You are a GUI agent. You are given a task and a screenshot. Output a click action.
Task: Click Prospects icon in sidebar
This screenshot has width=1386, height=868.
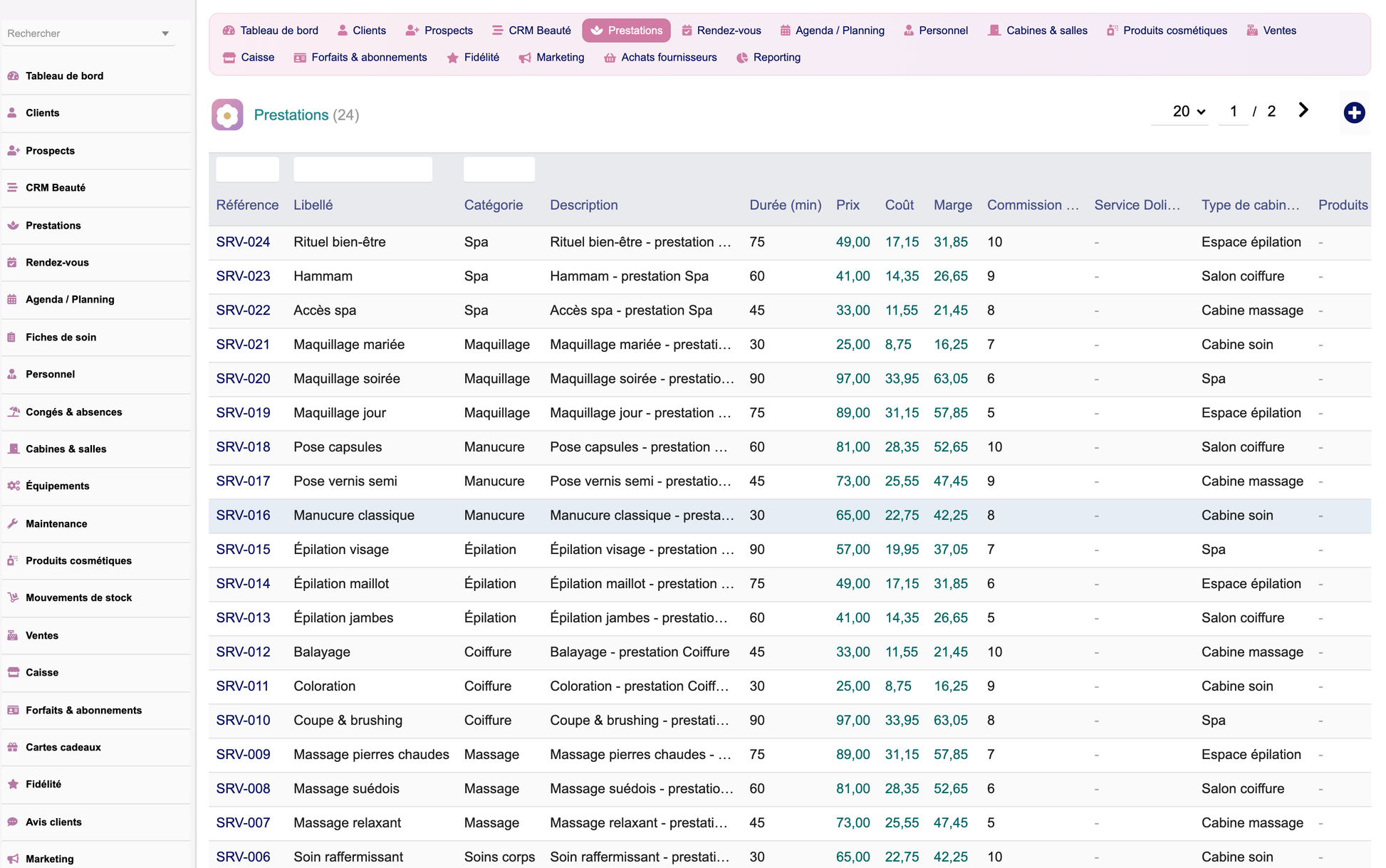[x=13, y=150]
